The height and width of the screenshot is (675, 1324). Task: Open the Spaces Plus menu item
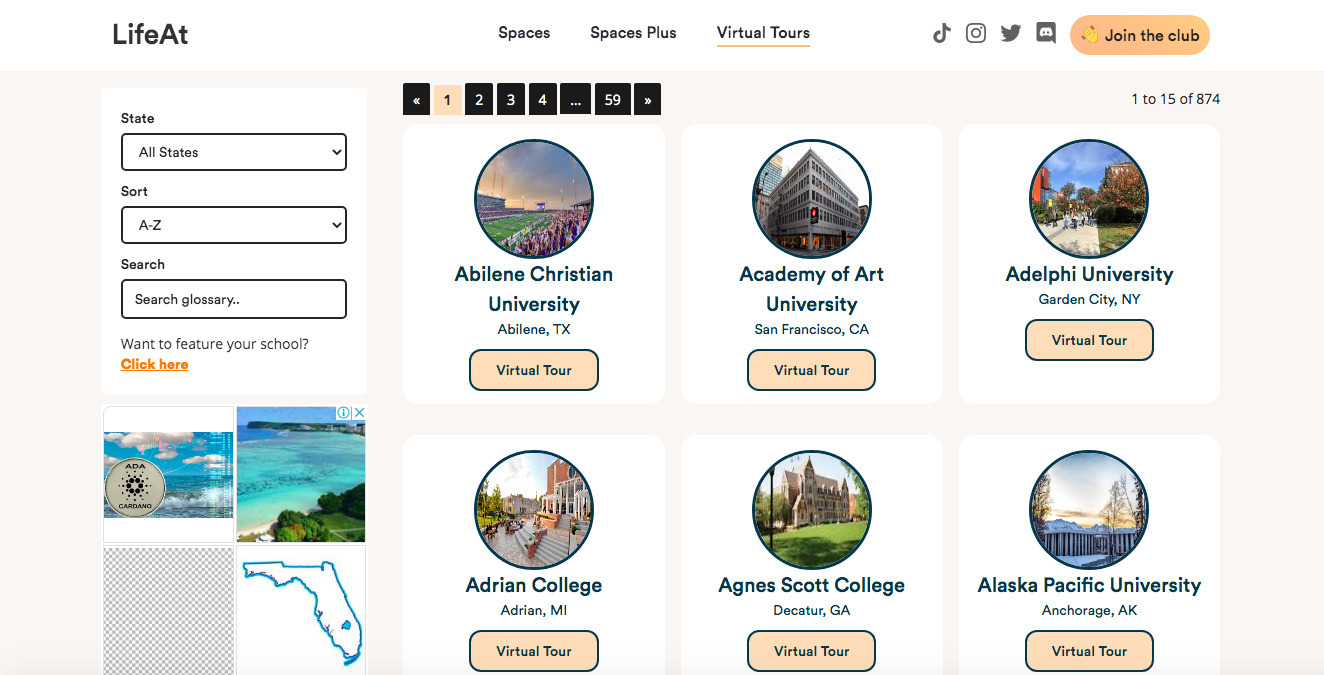coord(633,33)
